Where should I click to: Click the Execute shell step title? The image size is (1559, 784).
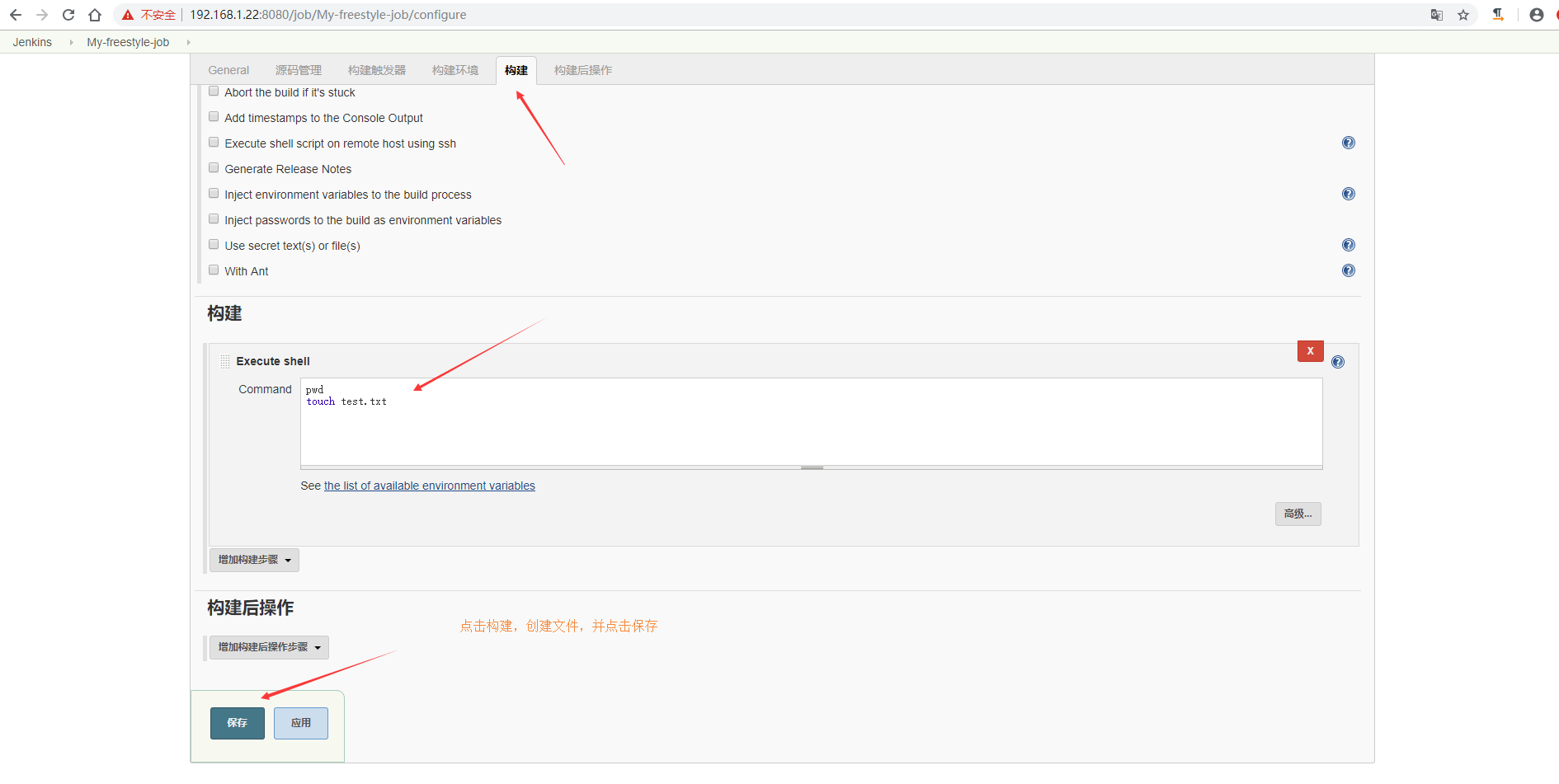[273, 361]
